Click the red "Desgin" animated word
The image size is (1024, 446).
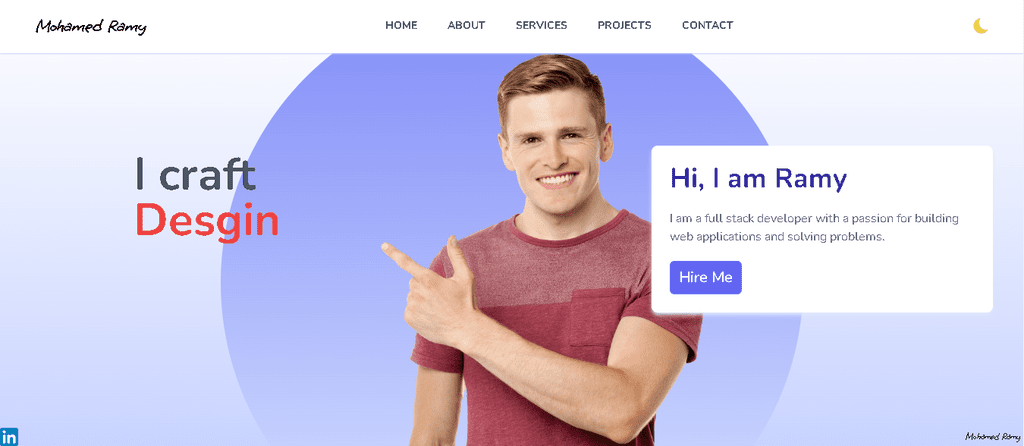[x=207, y=221]
